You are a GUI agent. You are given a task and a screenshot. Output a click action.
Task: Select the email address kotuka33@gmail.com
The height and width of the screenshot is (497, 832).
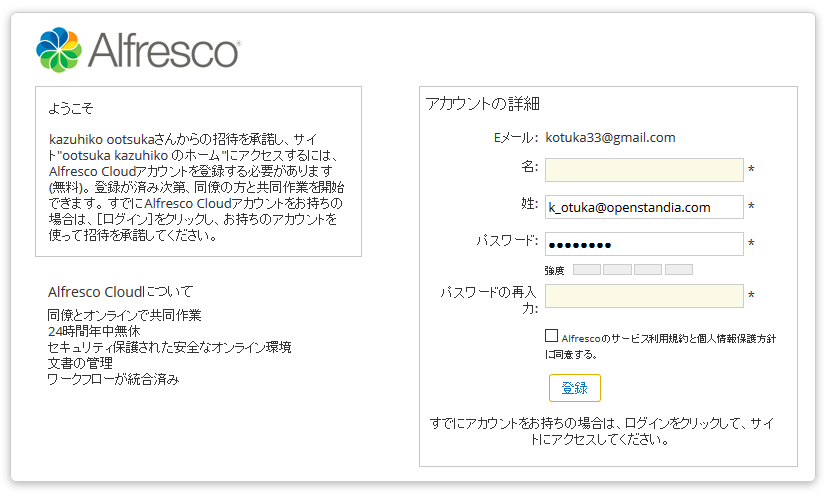coord(610,138)
